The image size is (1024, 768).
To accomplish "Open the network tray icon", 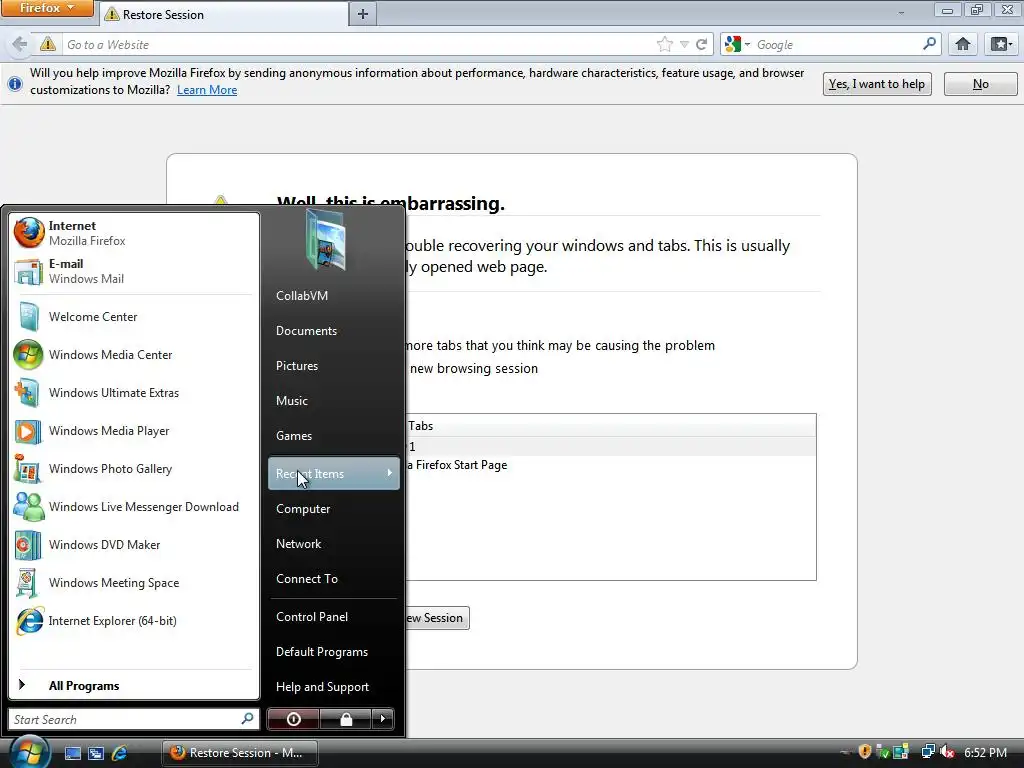I will click(x=928, y=752).
